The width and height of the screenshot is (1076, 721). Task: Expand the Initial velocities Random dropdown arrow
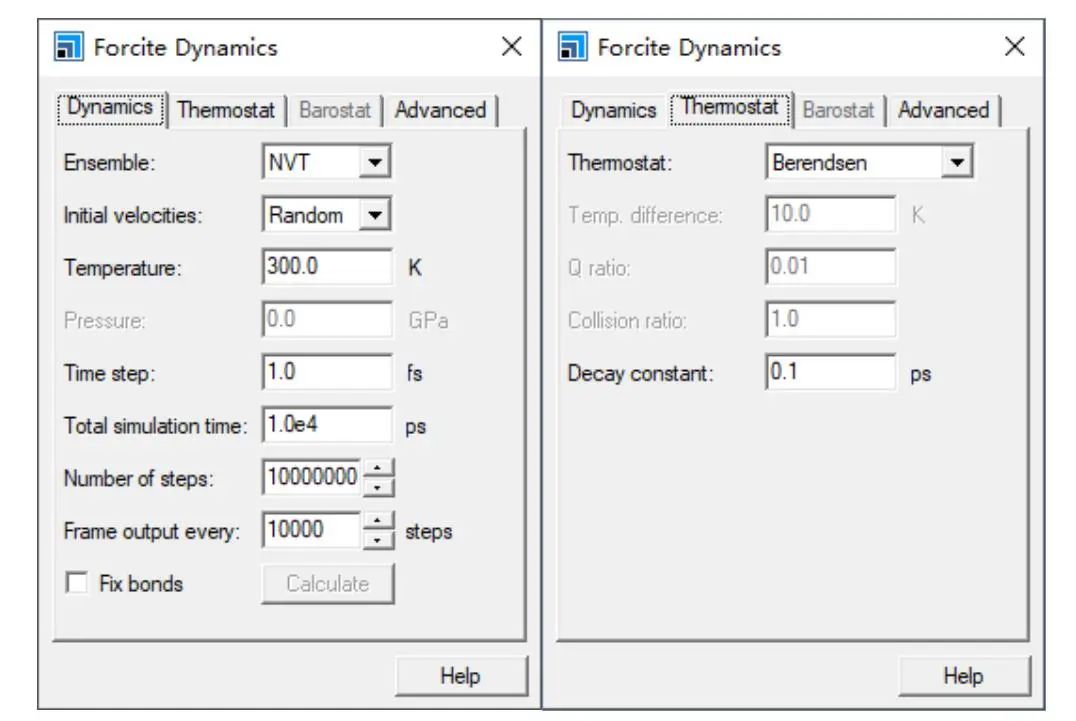pyautogui.click(x=375, y=215)
